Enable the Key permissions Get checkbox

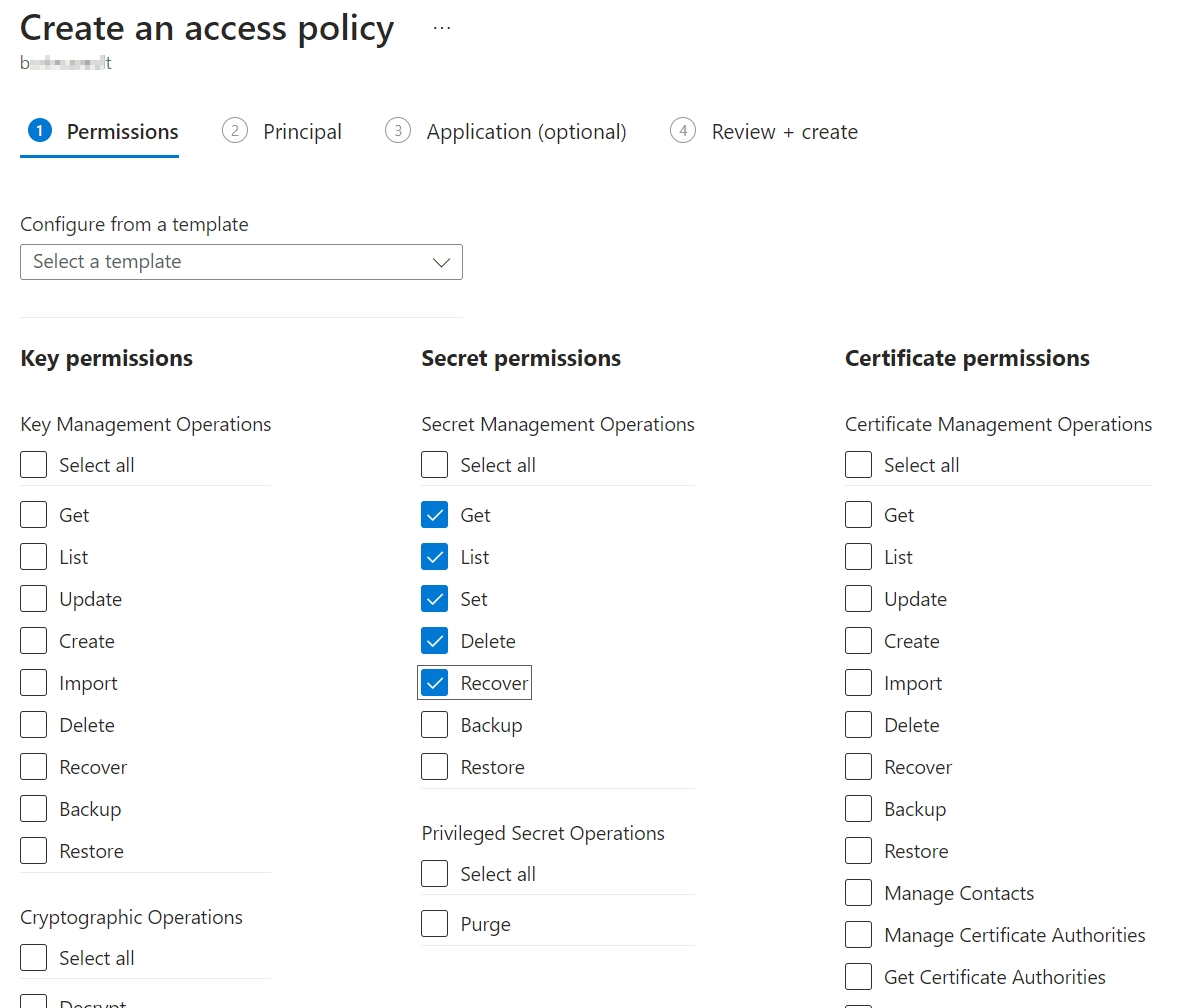tap(33, 515)
